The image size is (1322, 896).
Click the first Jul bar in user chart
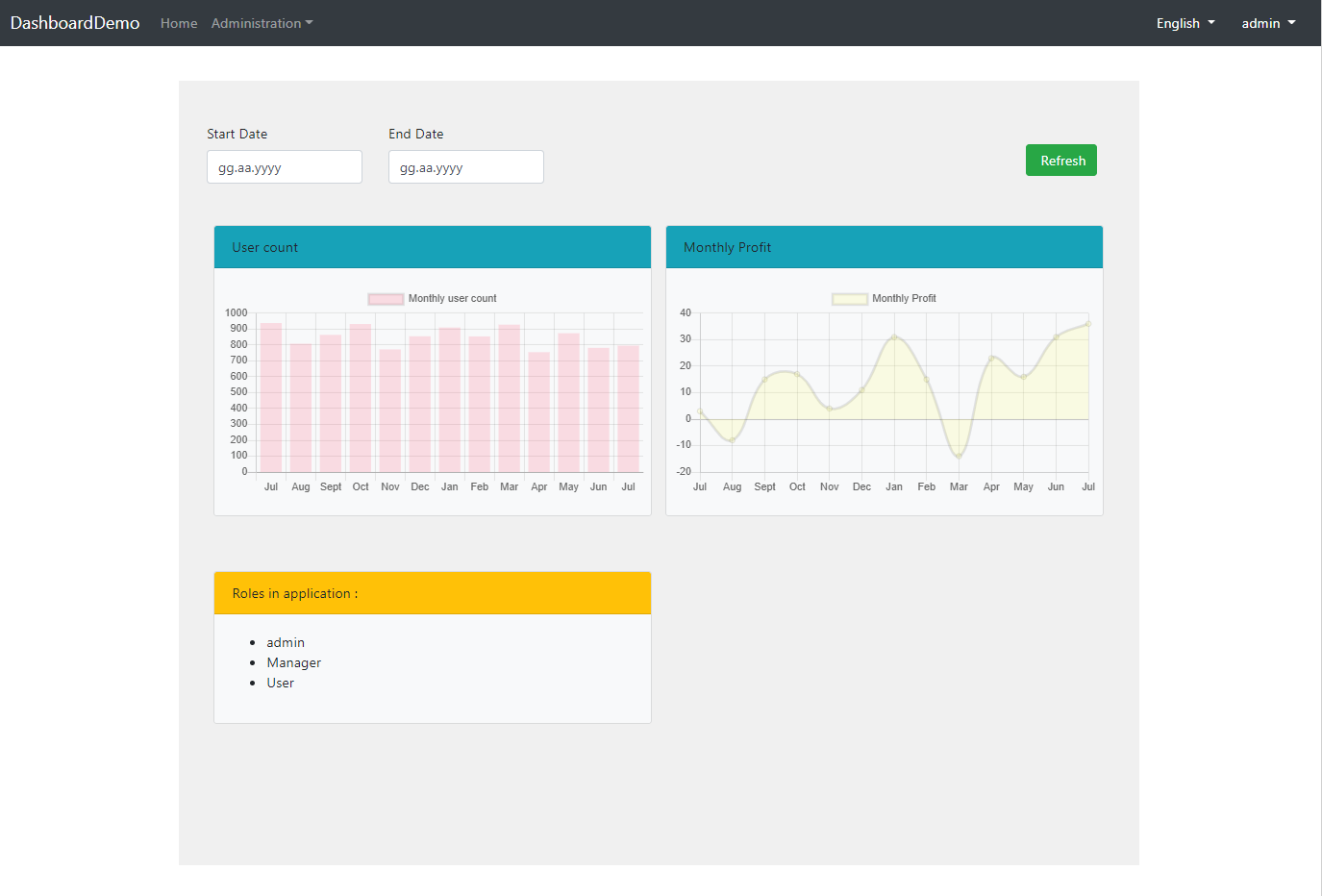271,398
